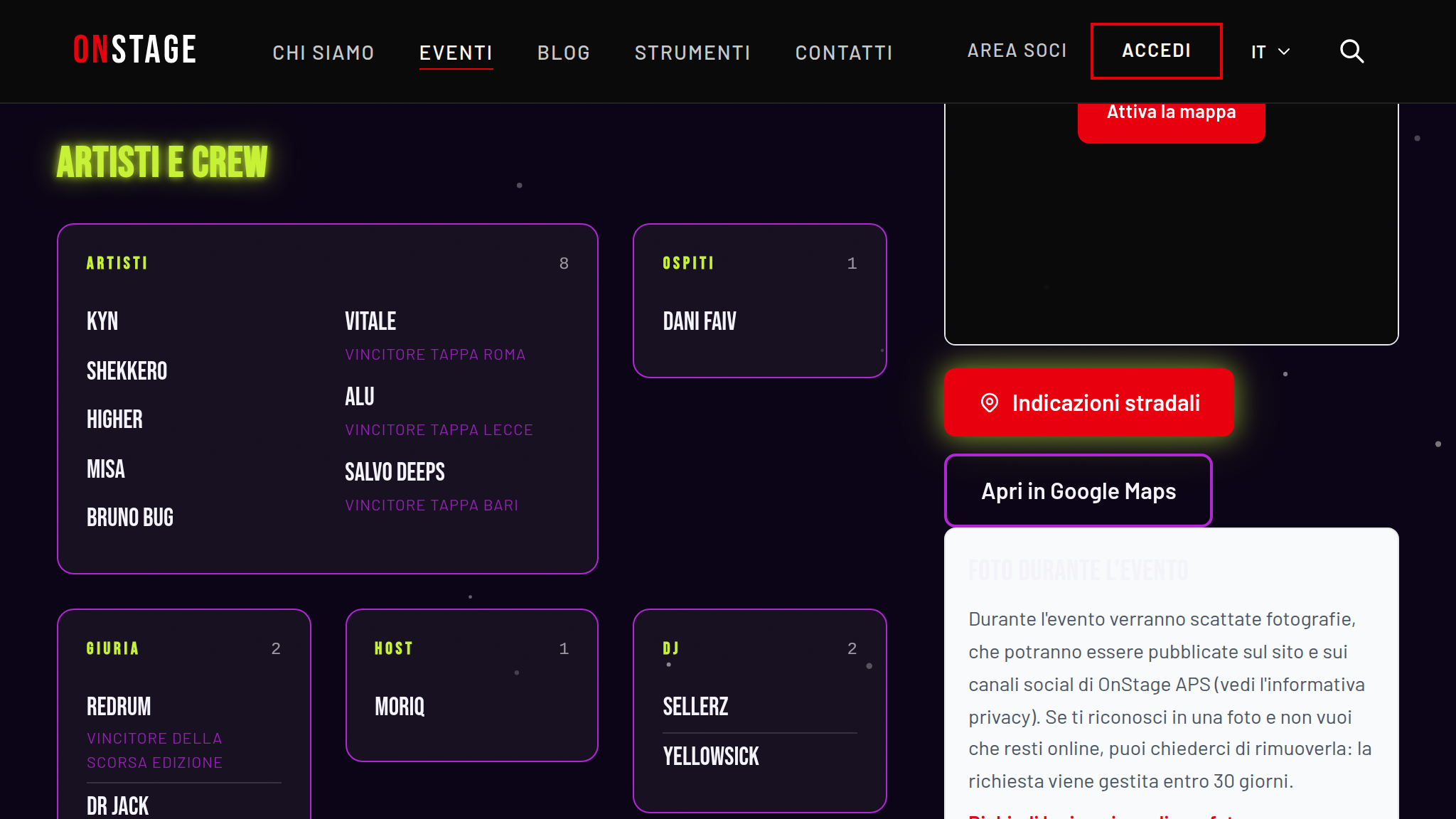Screen dimensions: 1456x819
Task: Click guest Dani Faiv
Action: [700, 321]
